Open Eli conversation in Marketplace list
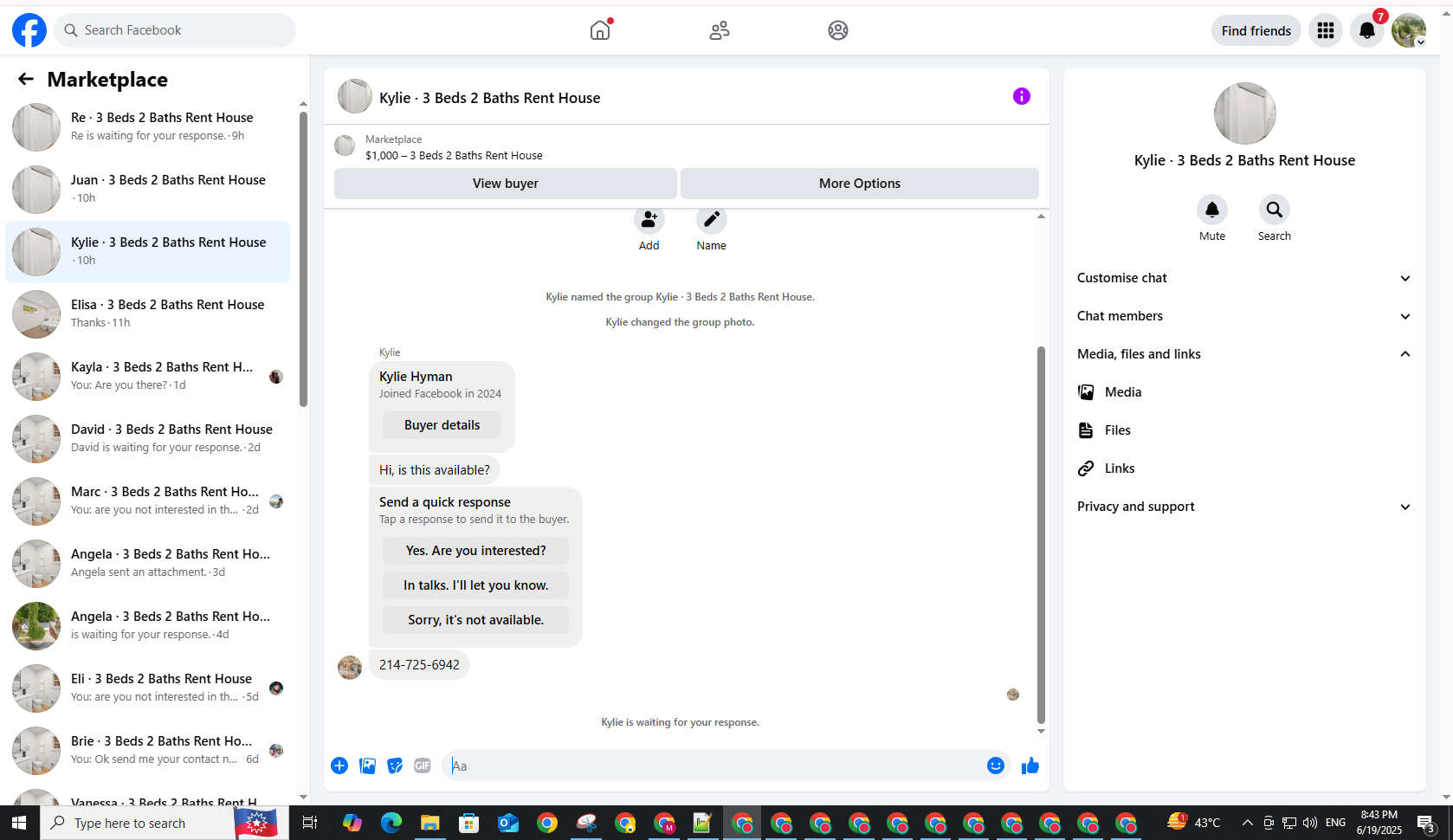 click(148, 688)
